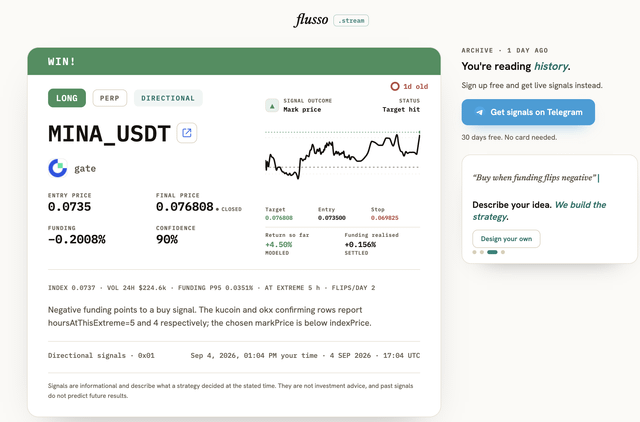Click Directional signals · 0x01 text
The height and width of the screenshot is (422, 640).
click(x=101, y=355)
